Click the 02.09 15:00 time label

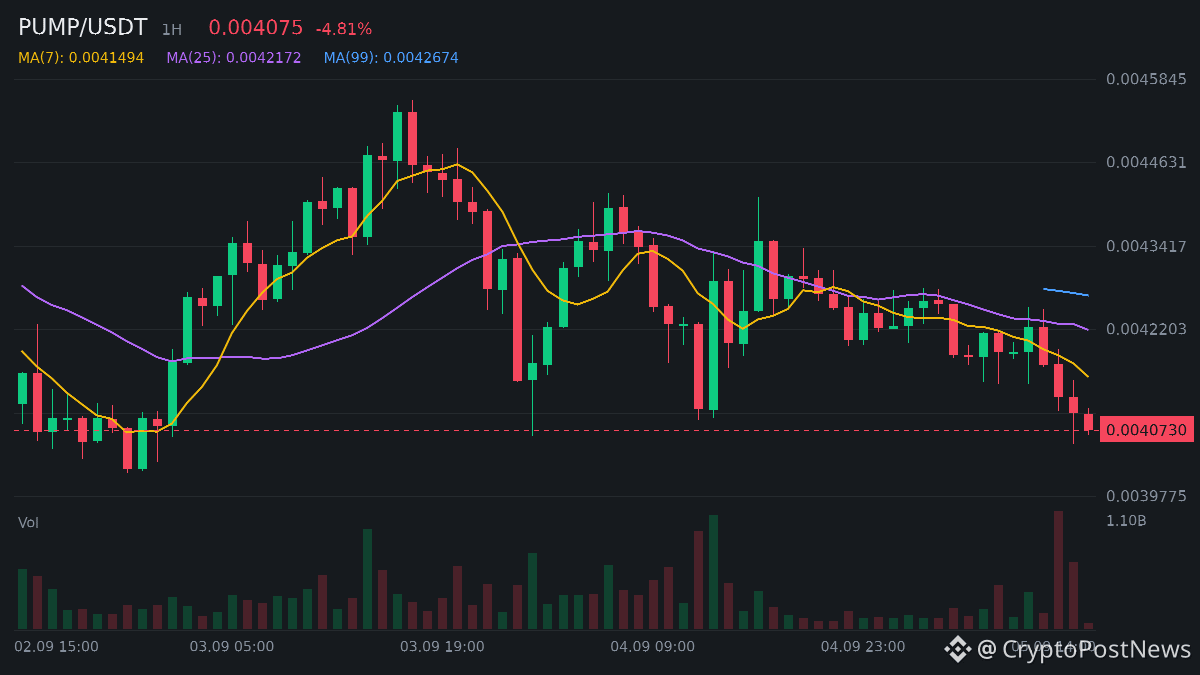[56, 647]
